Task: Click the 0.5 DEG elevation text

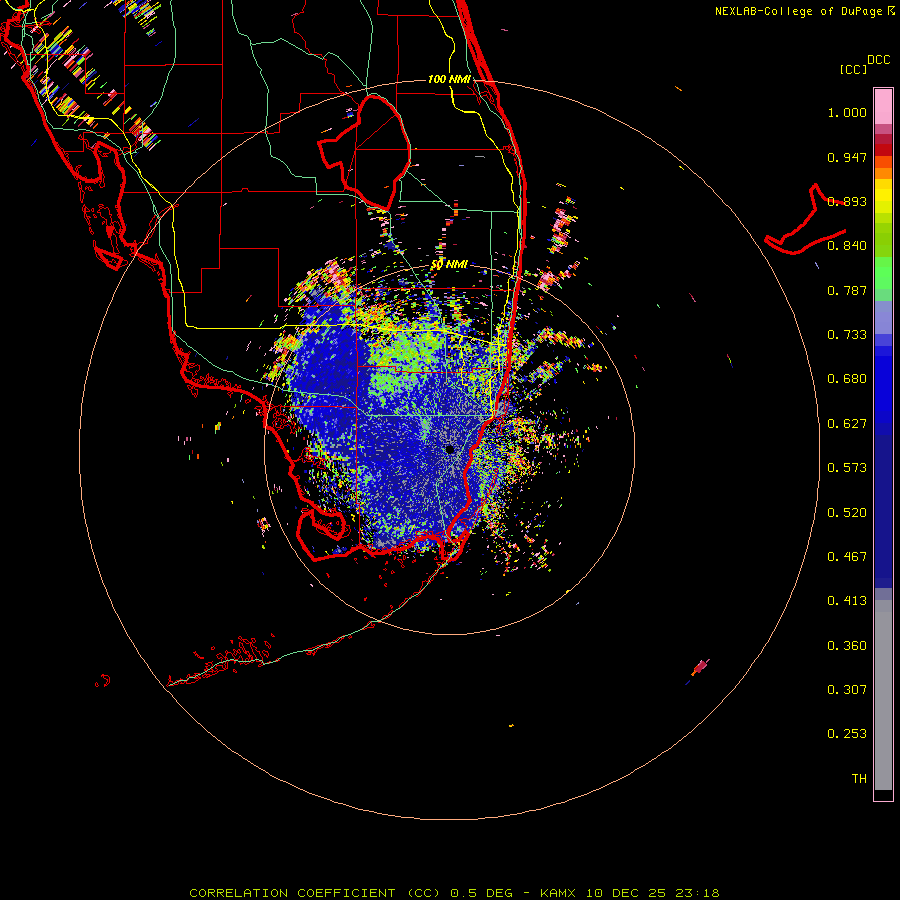Action: [x=481, y=893]
